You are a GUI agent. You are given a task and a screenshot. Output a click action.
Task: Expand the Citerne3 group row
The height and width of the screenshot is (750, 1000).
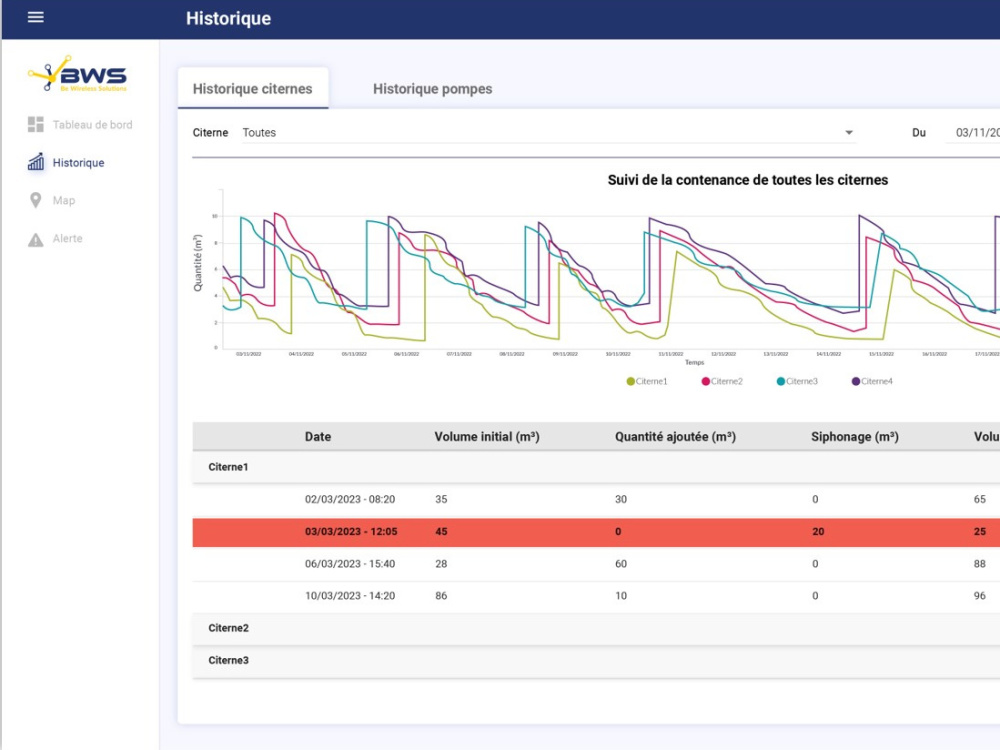click(596, 661)
